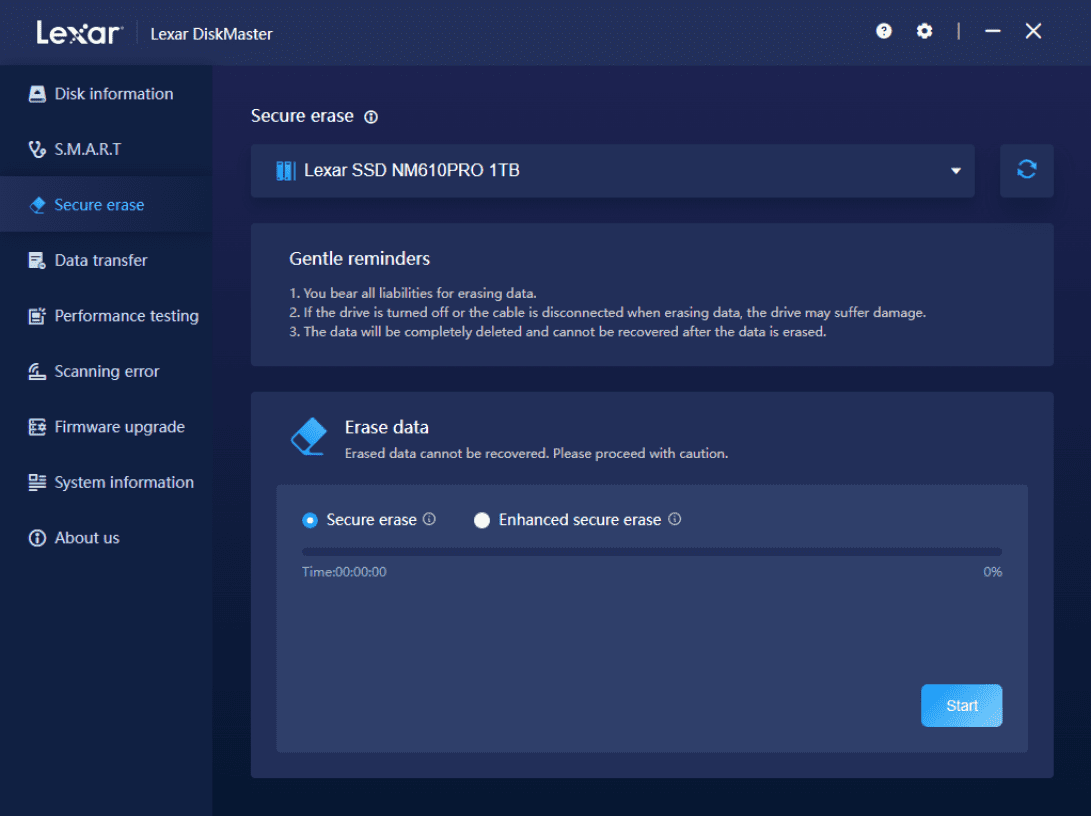Click the 'Erased data cannot be recovered' warning

click(536, 454)
